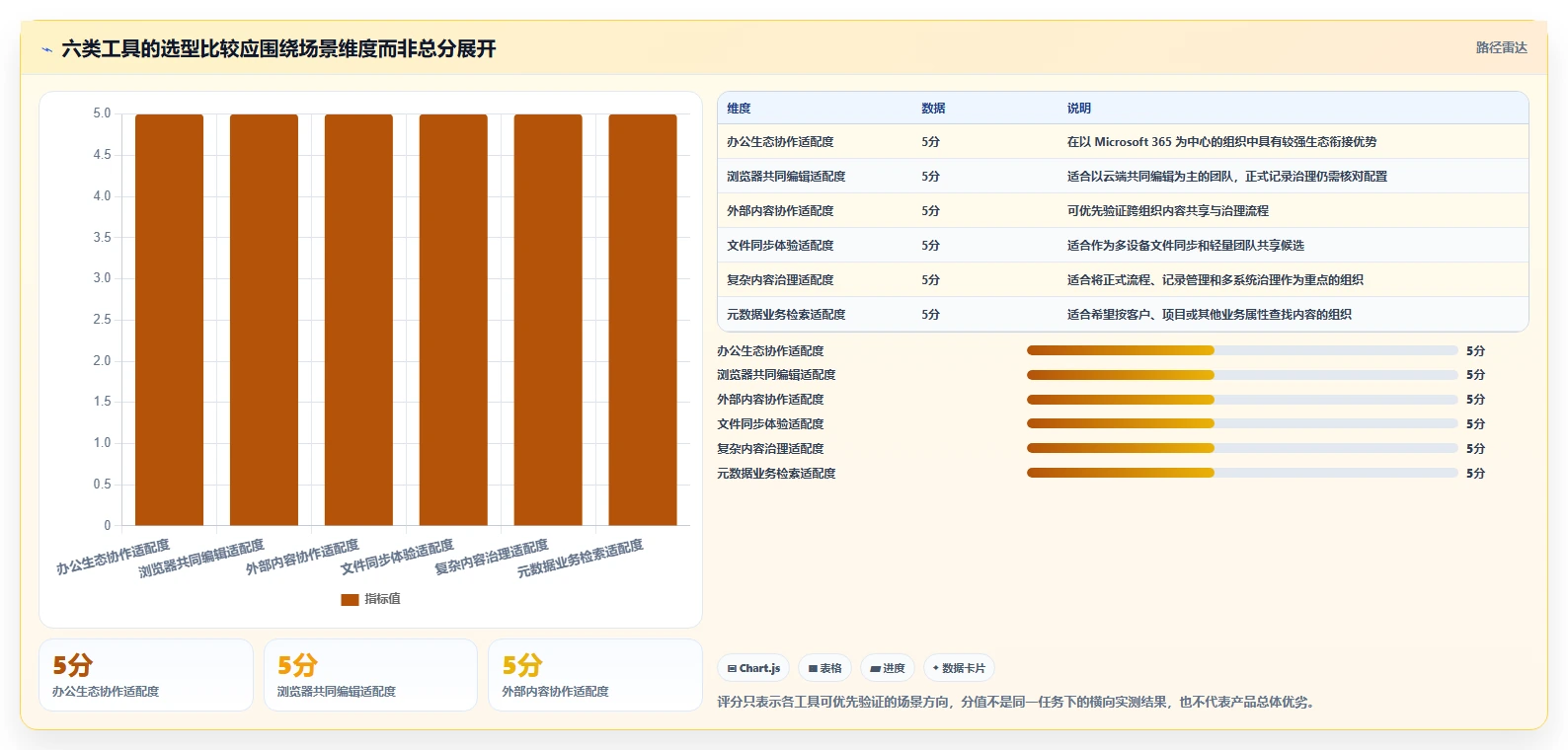Viewport: 1568px width, 750px height.
Task: Click the orange legend swatch for 指标值
Action: pyautogui.click(x=350, y=599)
